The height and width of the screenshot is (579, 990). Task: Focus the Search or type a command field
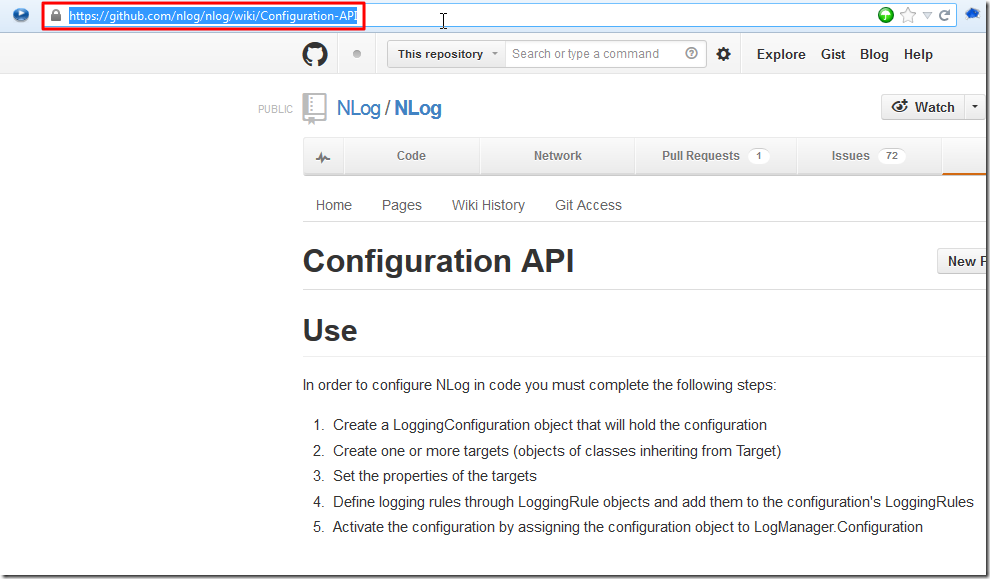point(593,54)
